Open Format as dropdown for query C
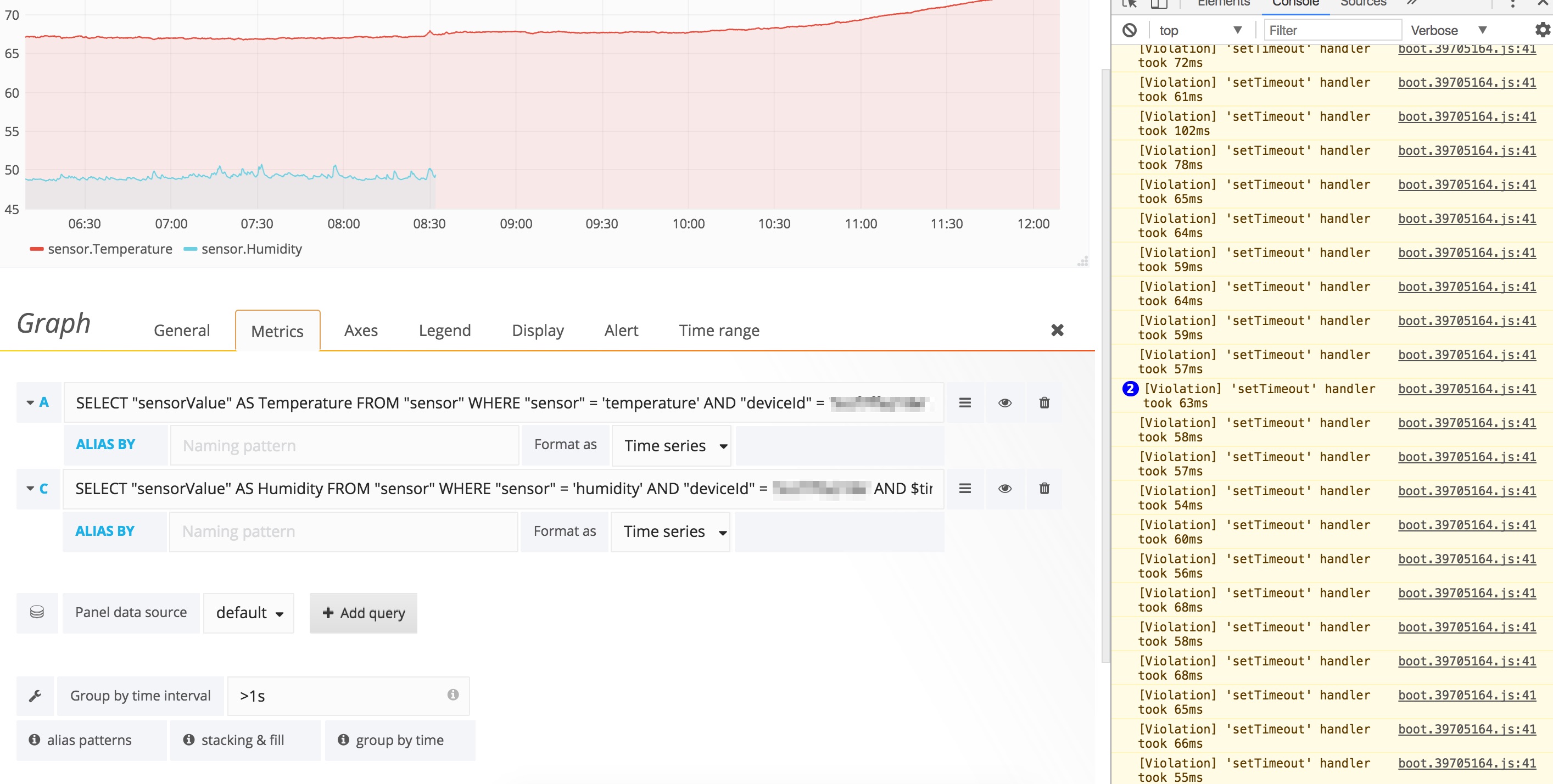 671,531
